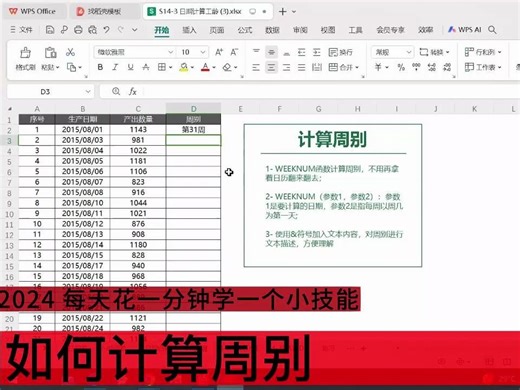
Task: Click the increase decimal icon
Action: pyautogui.click(x=432, y=68)
